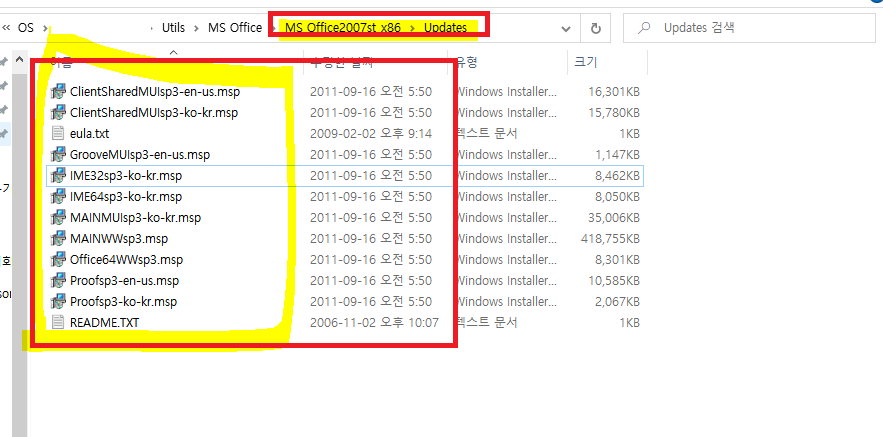Viewport: 883px width, 437px height.
Task: Click size value 1,147KB
Action: [x=617, y=154]
